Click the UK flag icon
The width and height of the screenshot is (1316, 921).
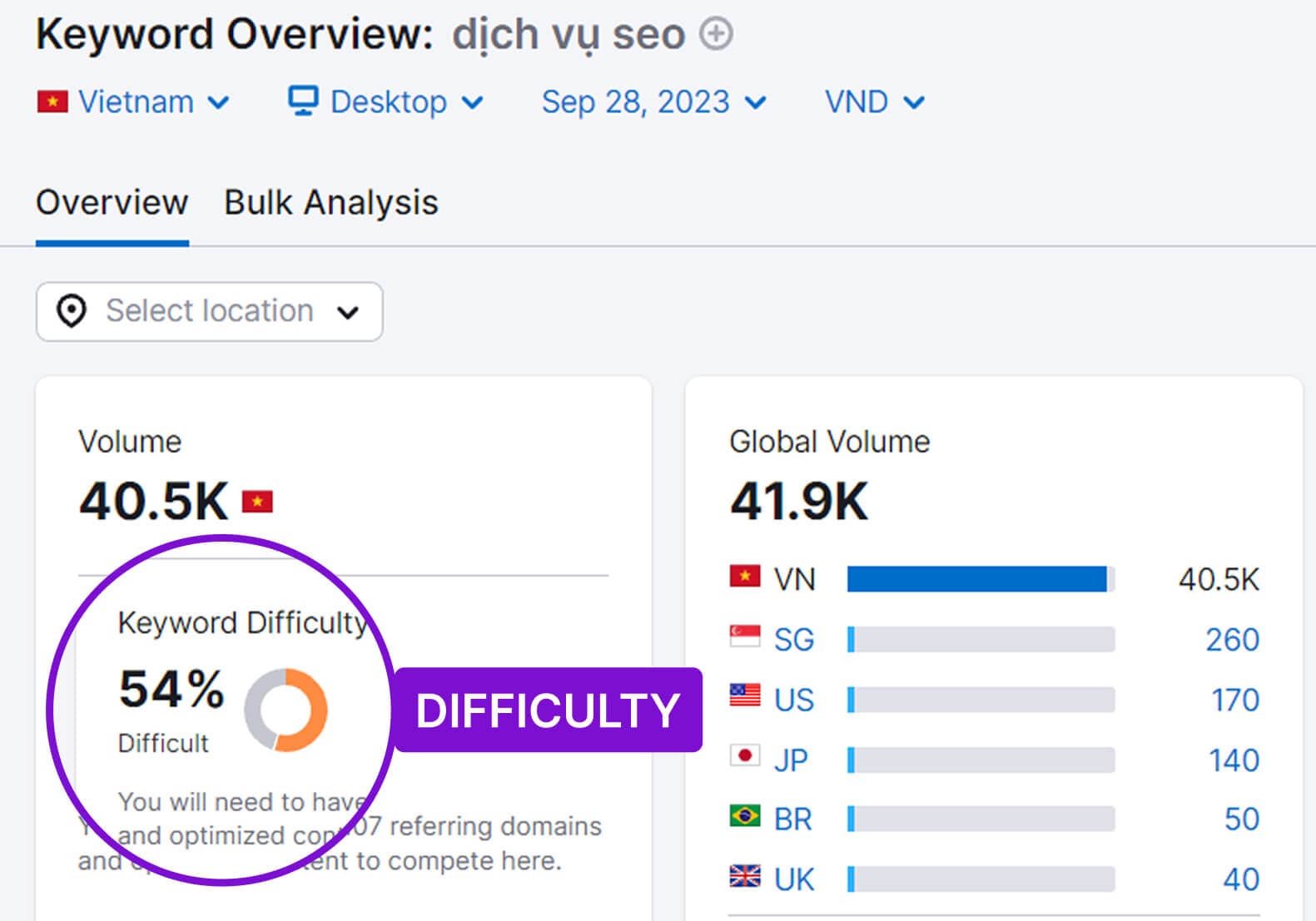pos(744,878)
